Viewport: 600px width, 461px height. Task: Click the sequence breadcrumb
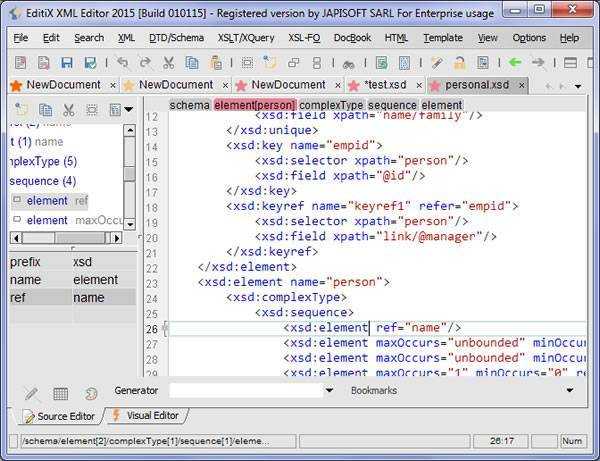(392, 105)
